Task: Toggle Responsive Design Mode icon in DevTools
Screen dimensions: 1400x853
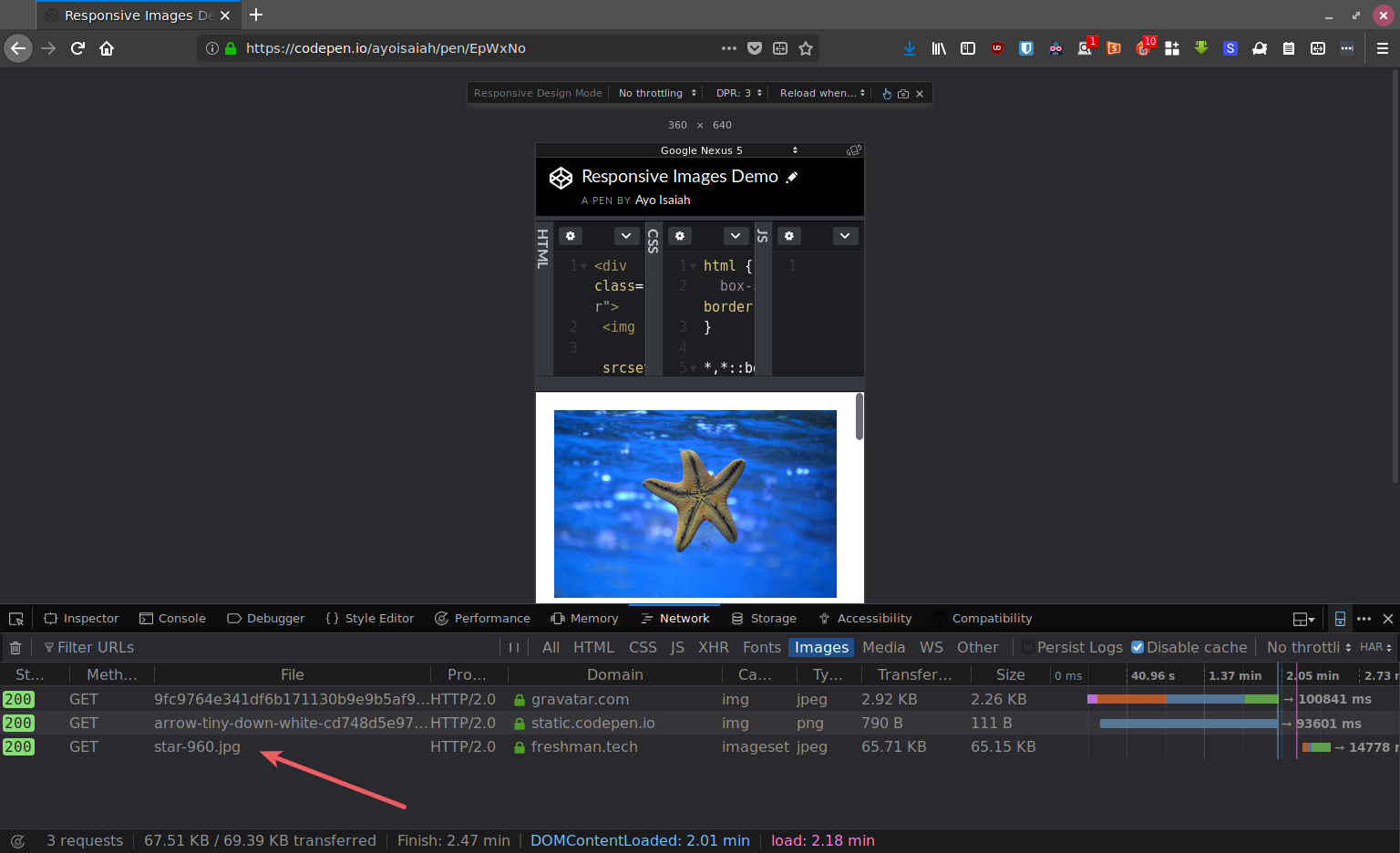Action: [1340, 619]
